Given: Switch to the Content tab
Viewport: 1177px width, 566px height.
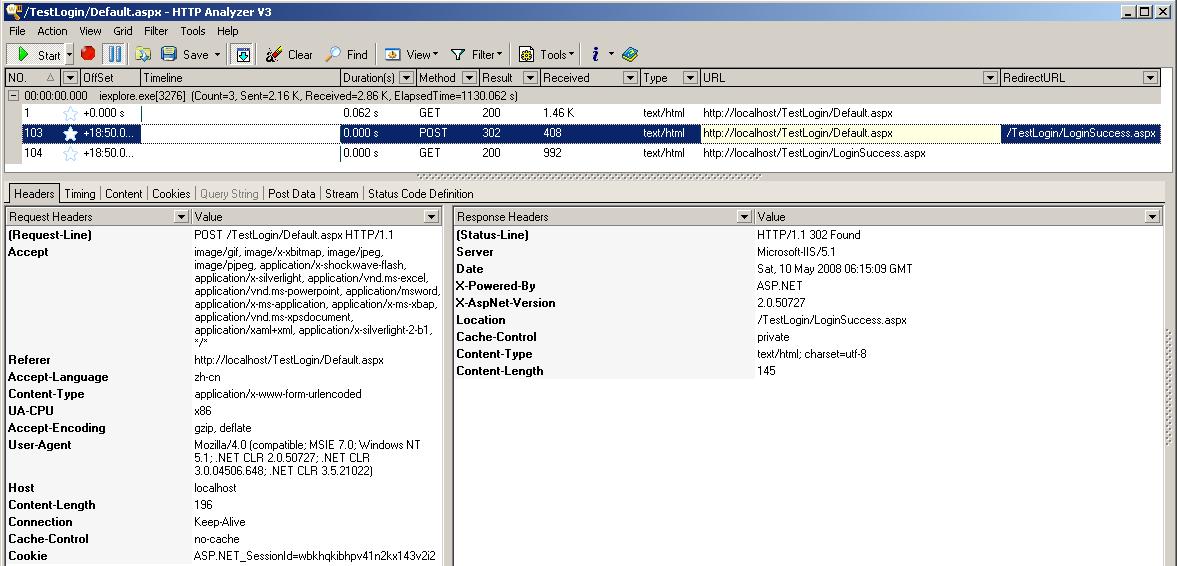Looking at the screenshot, I should point(124,194).
